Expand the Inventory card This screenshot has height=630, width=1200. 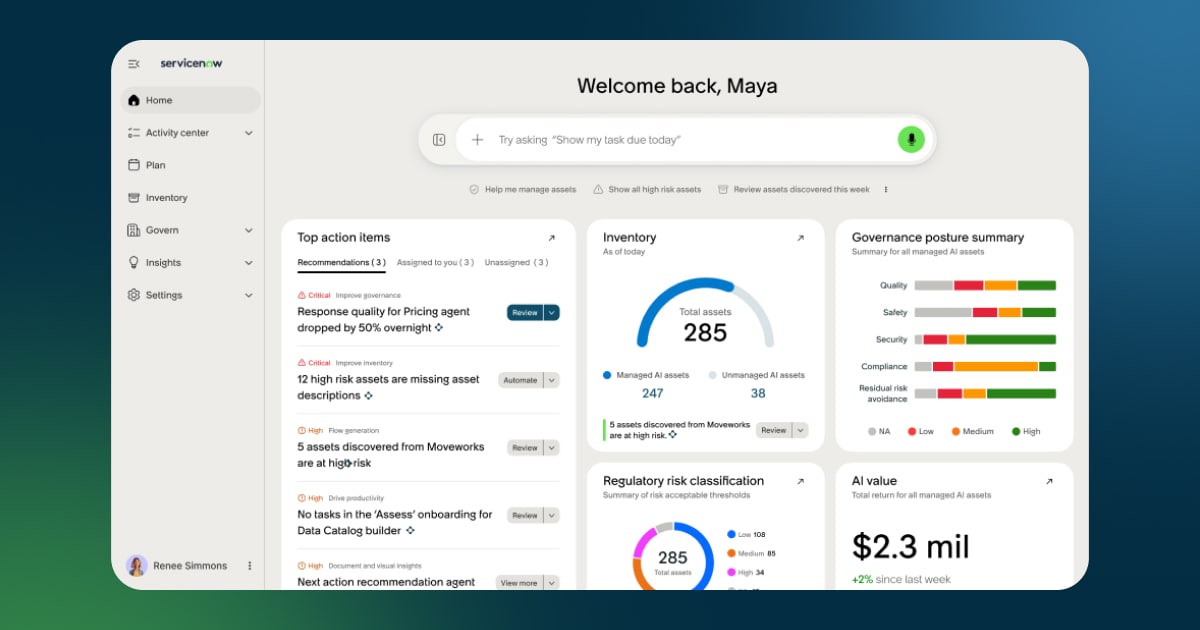800,238
